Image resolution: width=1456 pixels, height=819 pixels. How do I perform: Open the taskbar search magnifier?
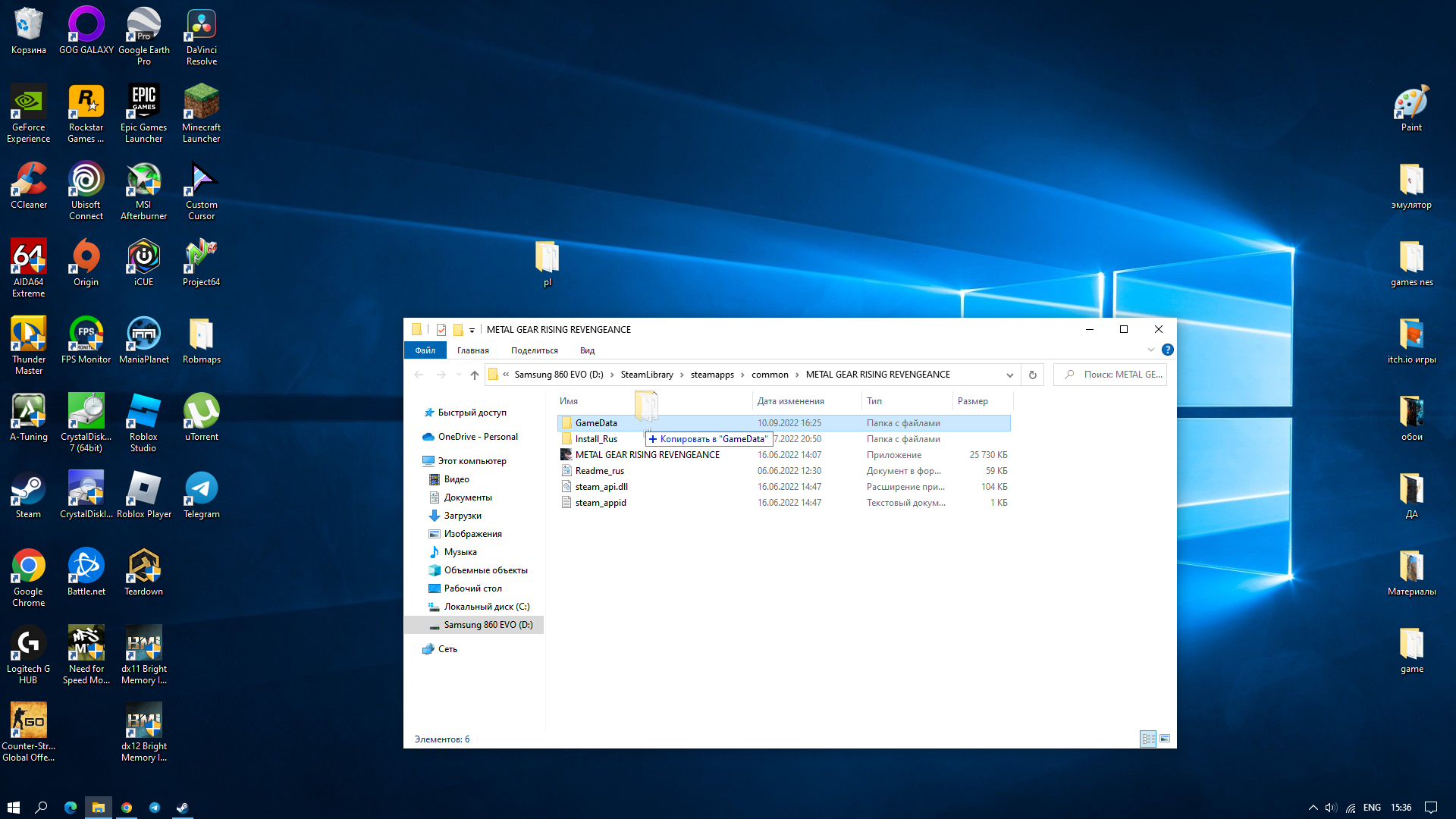click(42, 808)
